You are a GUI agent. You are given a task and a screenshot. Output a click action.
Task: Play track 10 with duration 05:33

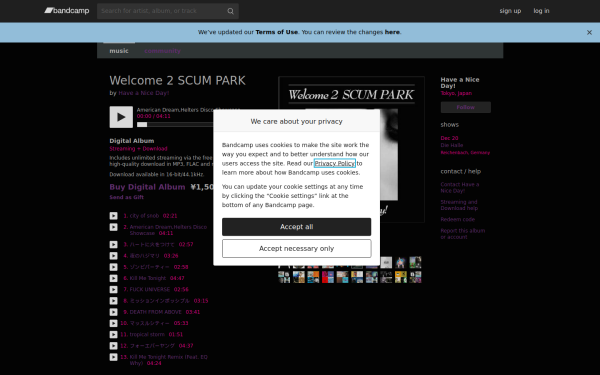pos(114,323)
